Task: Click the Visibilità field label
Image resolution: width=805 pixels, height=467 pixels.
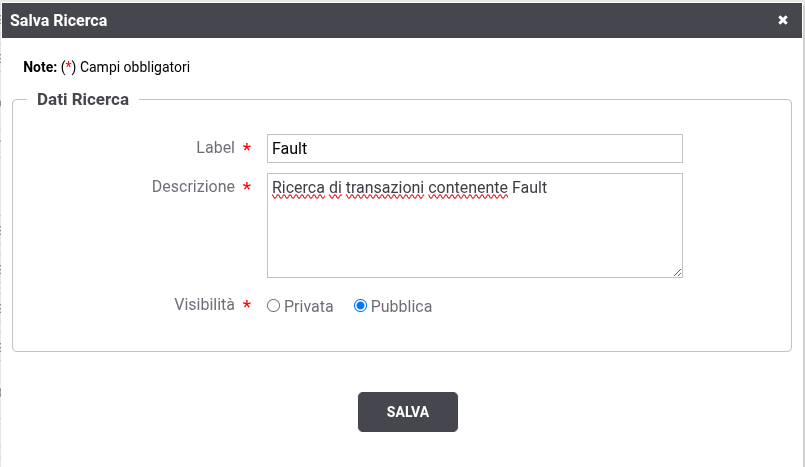Action: pos(204,304)
